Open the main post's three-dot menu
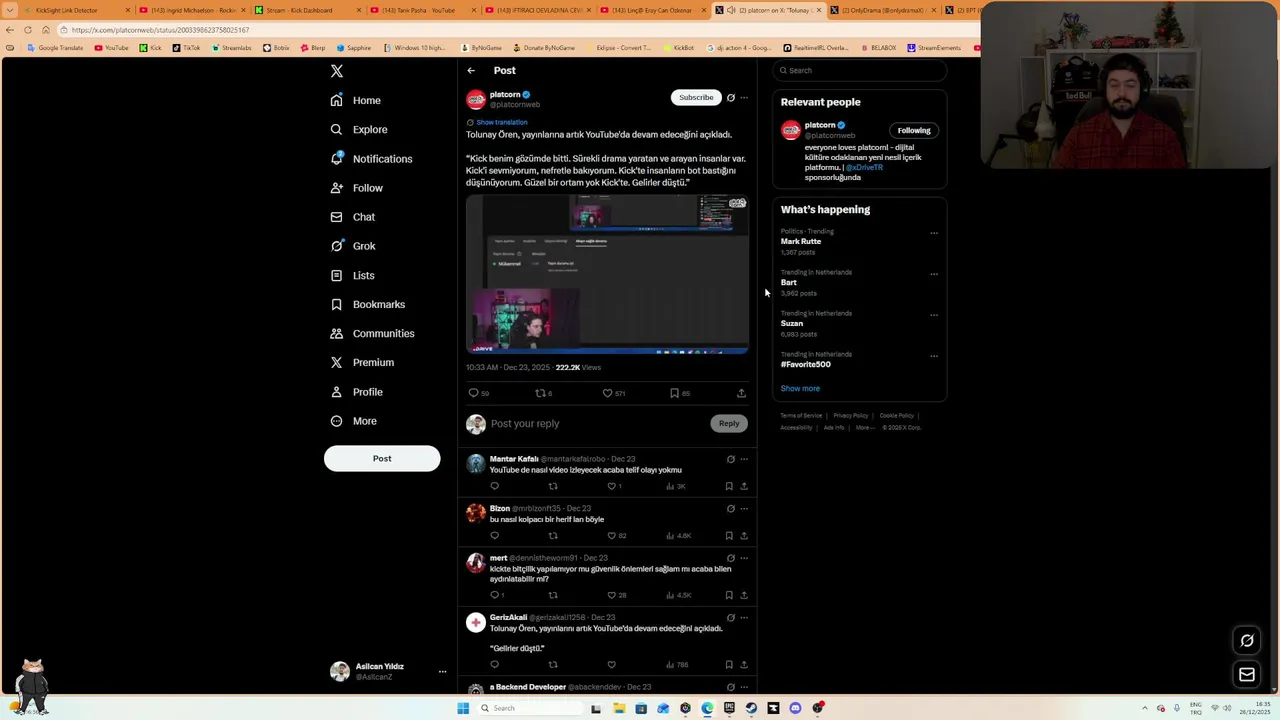 click(744, 98)
